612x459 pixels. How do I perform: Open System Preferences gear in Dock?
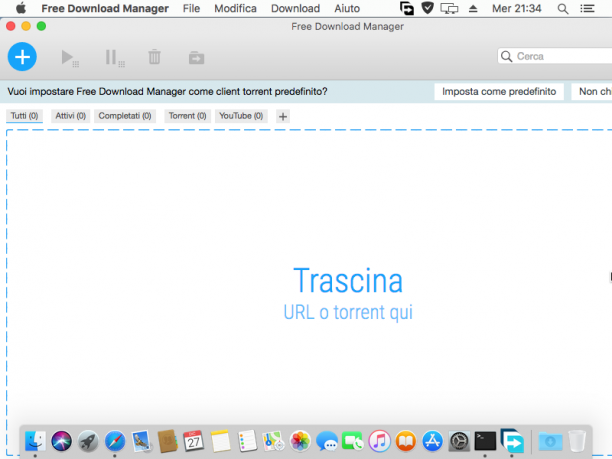(x=459, y=441)
